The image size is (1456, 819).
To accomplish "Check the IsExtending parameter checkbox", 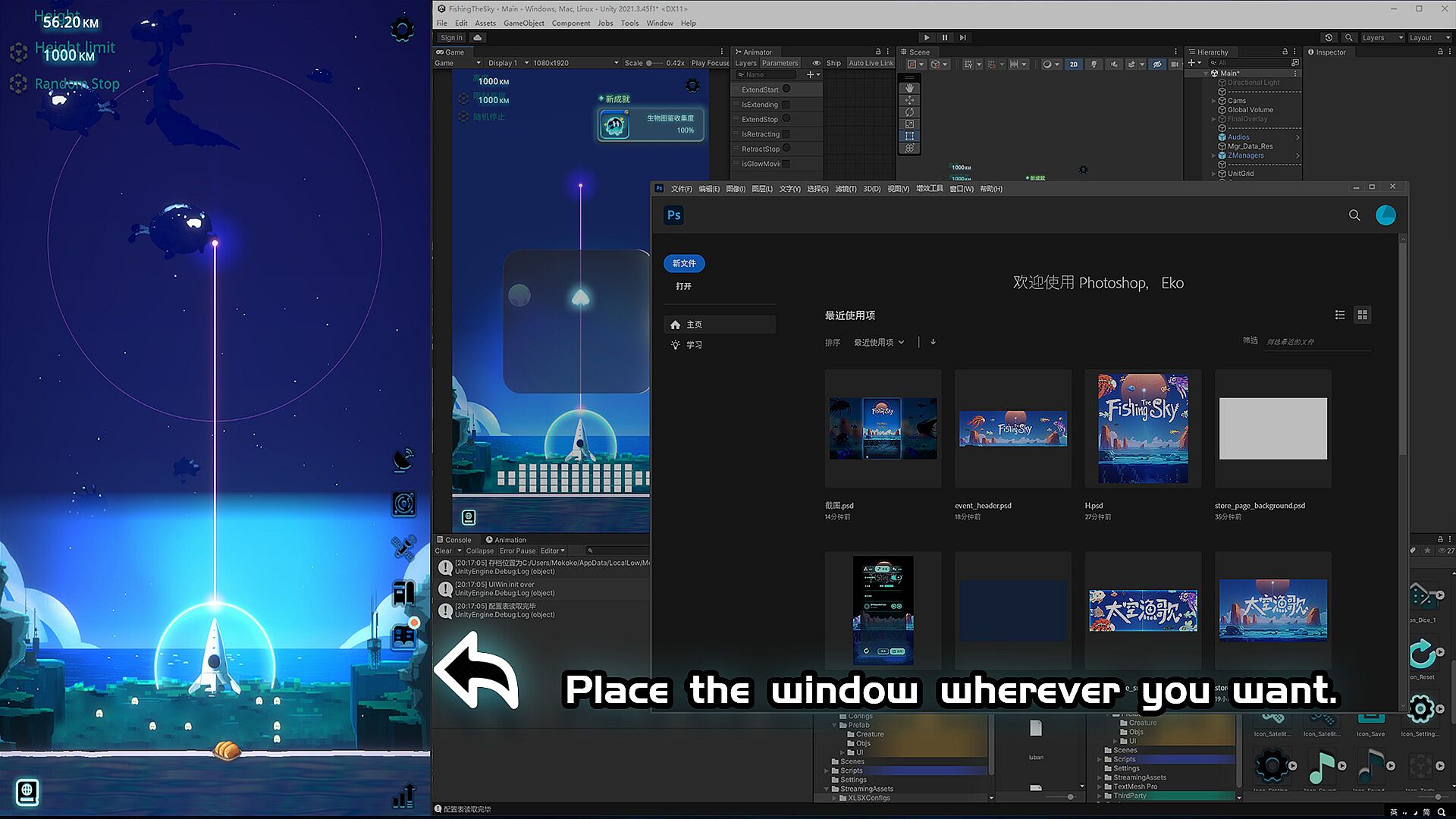I will pos(786,105).
